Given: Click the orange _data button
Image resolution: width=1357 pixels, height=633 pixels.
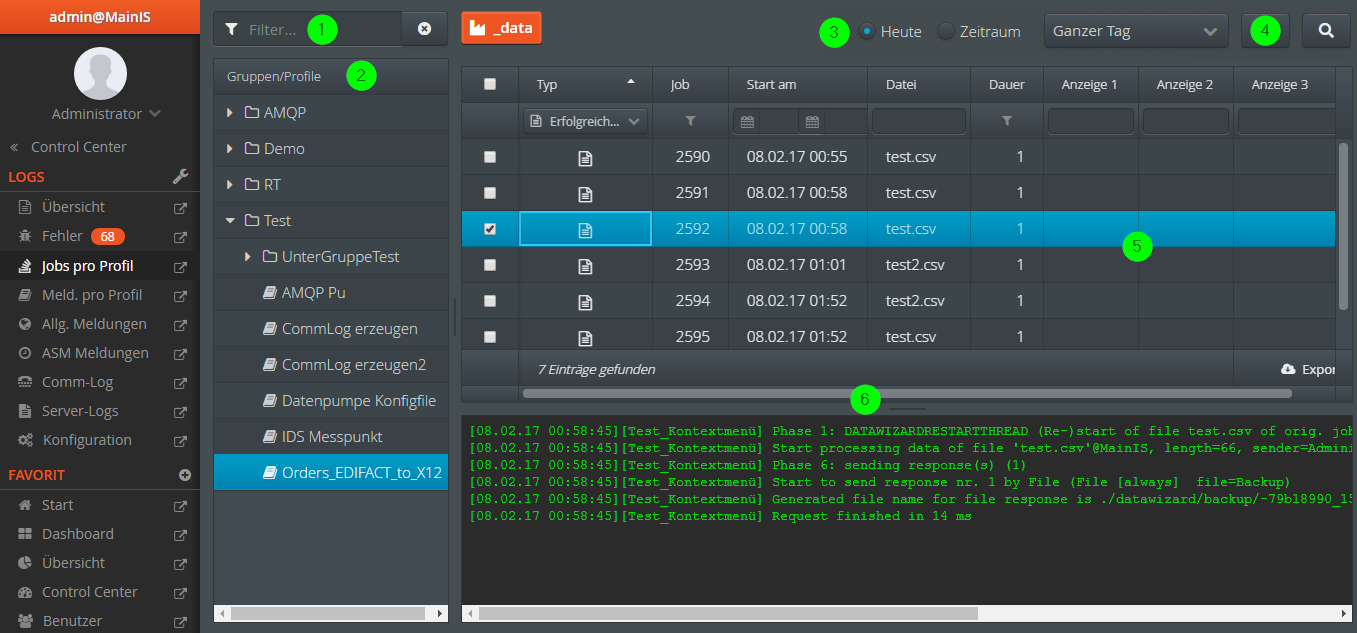Looking at the screenshot, I should point(501,29).
